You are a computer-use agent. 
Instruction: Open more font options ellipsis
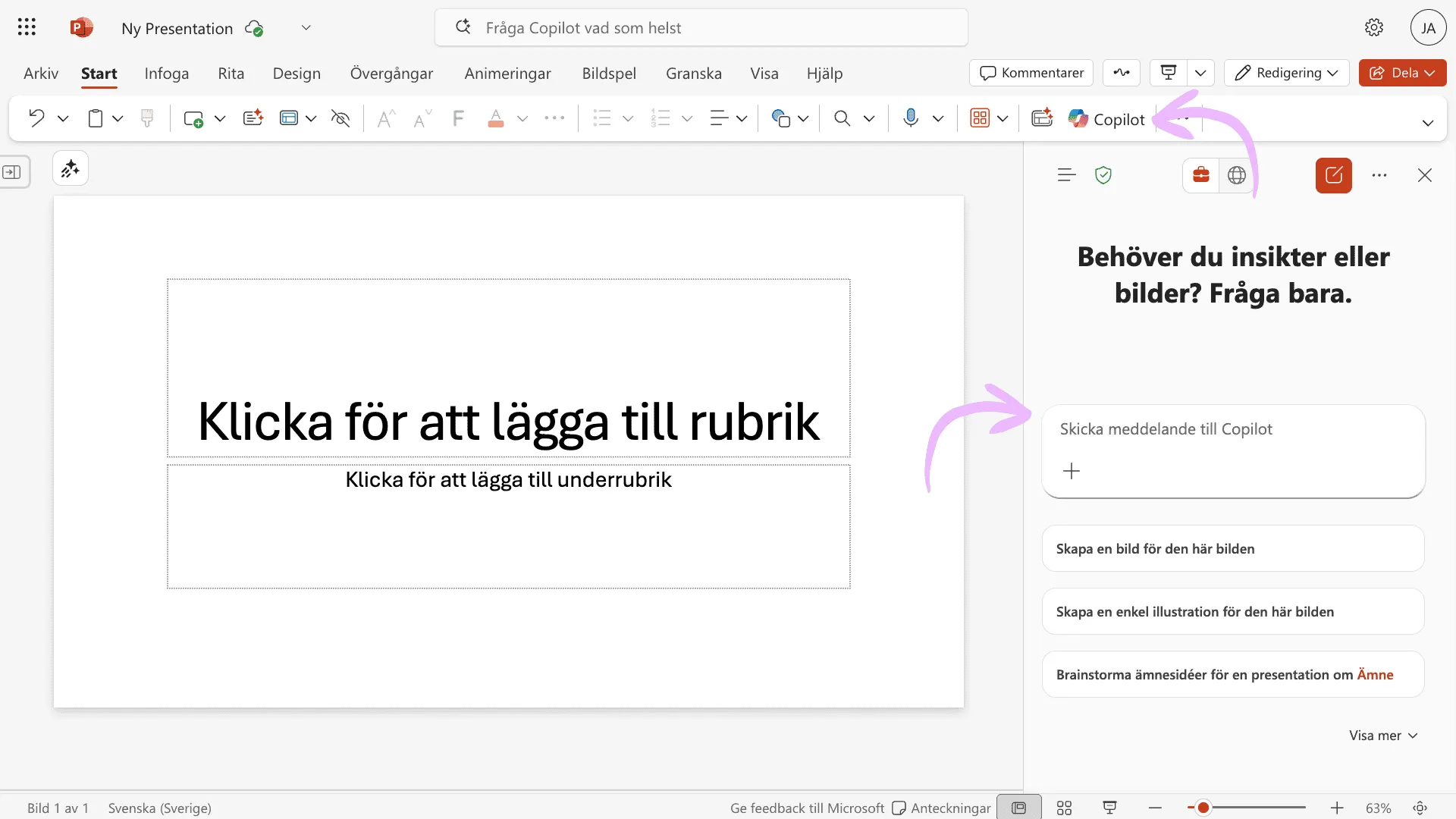pyautogui.click(x=554, y=118)
